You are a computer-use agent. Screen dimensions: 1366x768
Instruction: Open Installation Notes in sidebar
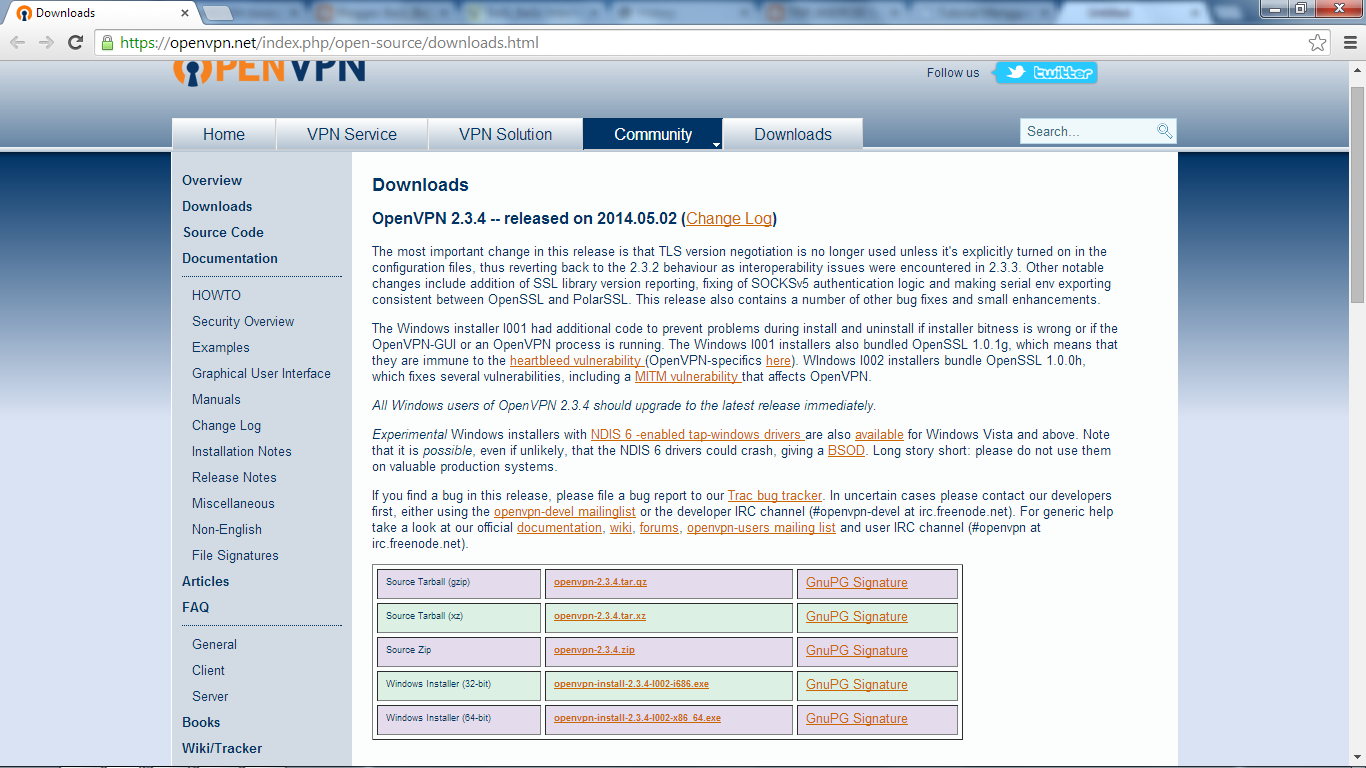[242, 451]
